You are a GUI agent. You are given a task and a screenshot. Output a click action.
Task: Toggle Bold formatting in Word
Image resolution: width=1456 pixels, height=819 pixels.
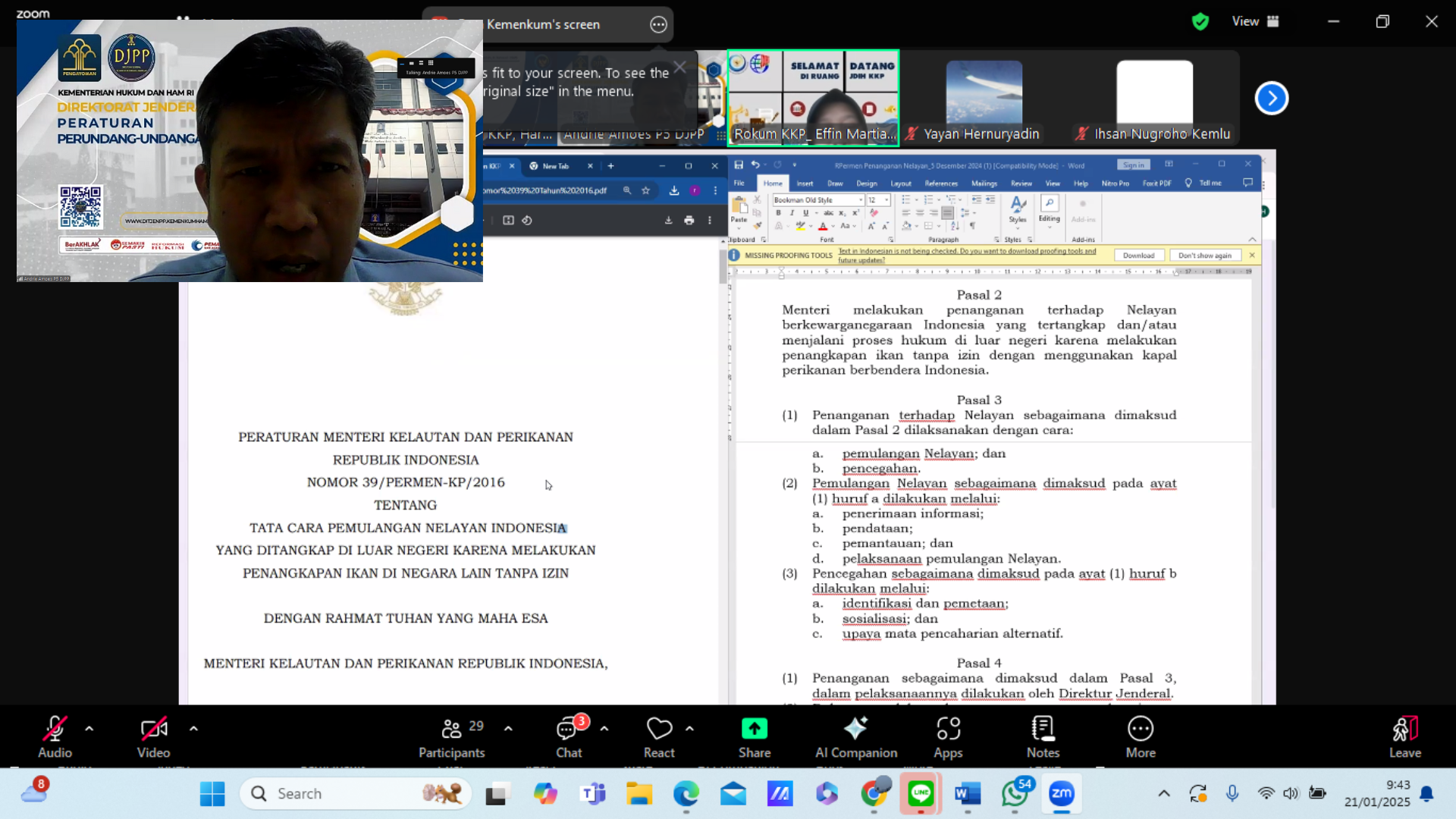click(779, 213)
